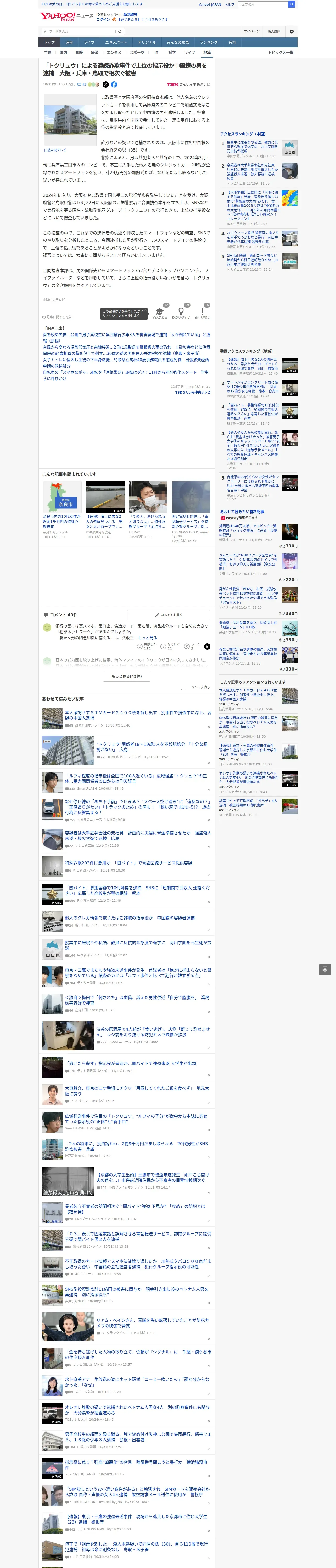Click first commenter's green avatar icon

[47, 627]
